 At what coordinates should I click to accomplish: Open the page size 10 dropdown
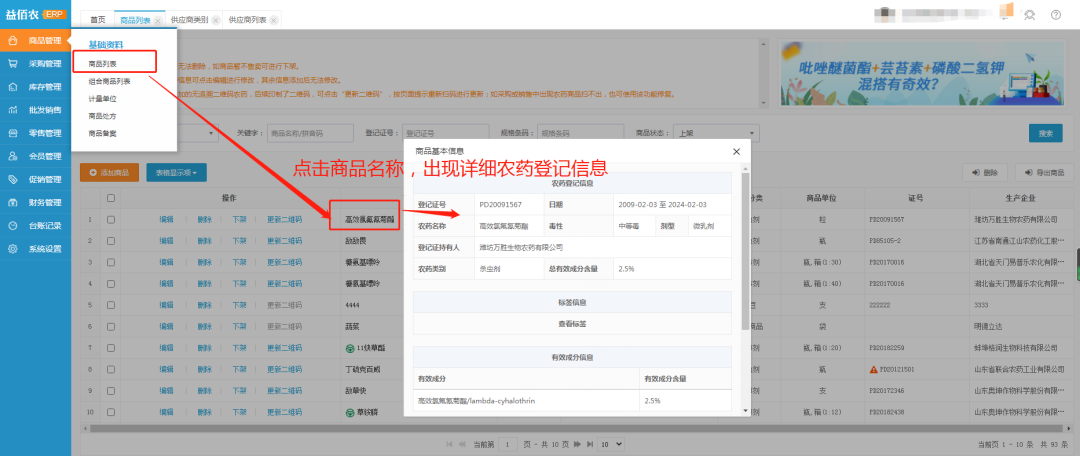pyautogui.click(x=611, y=444)
